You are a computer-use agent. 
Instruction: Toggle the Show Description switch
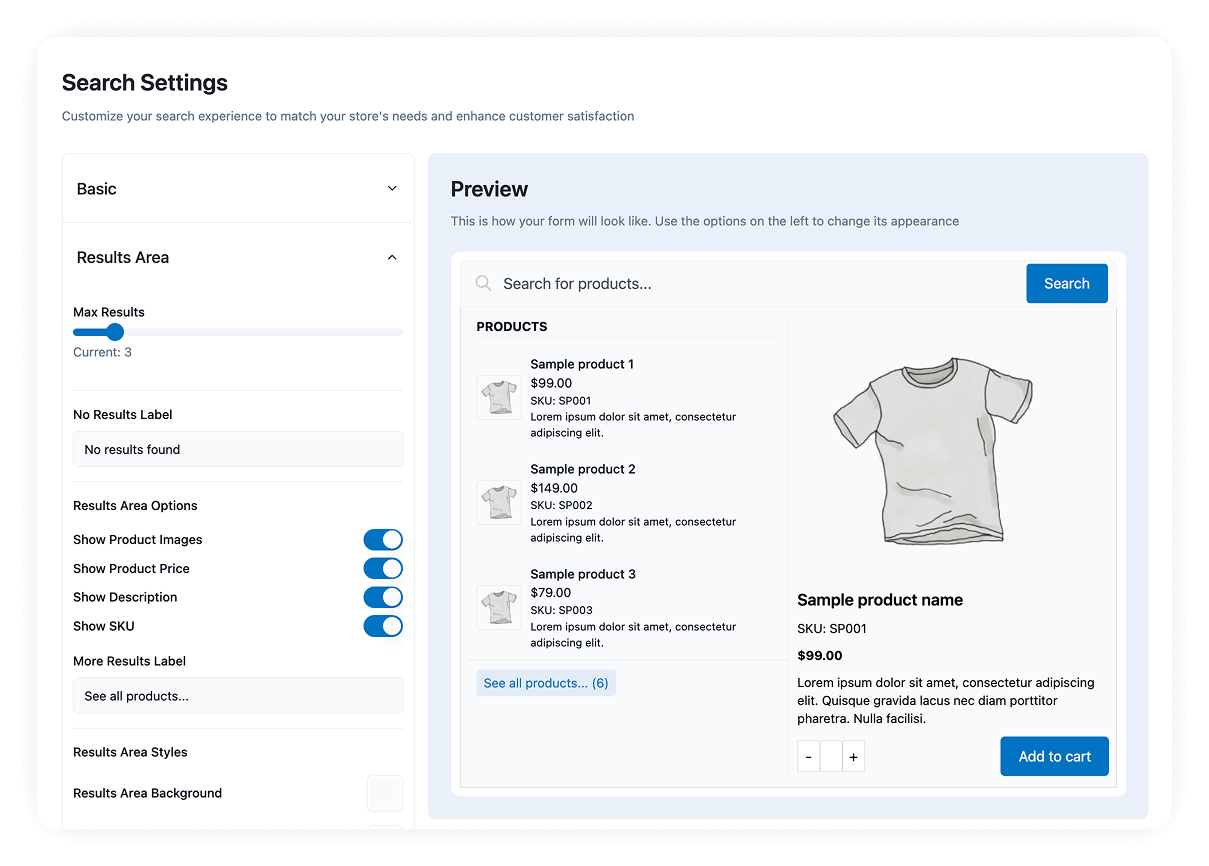tap(382, 598)
